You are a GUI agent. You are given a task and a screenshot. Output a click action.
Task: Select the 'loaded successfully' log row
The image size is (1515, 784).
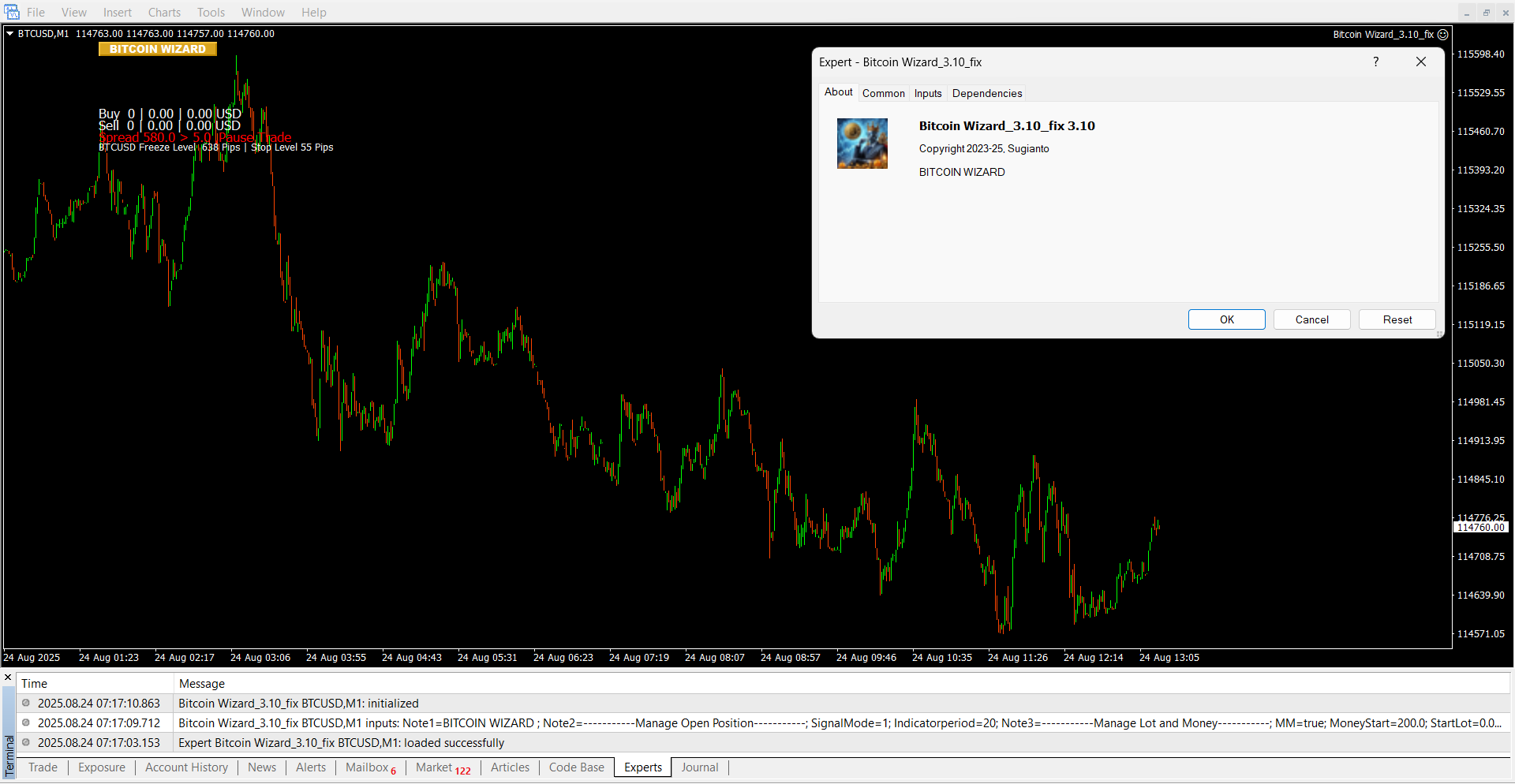(x=763, y=743)
